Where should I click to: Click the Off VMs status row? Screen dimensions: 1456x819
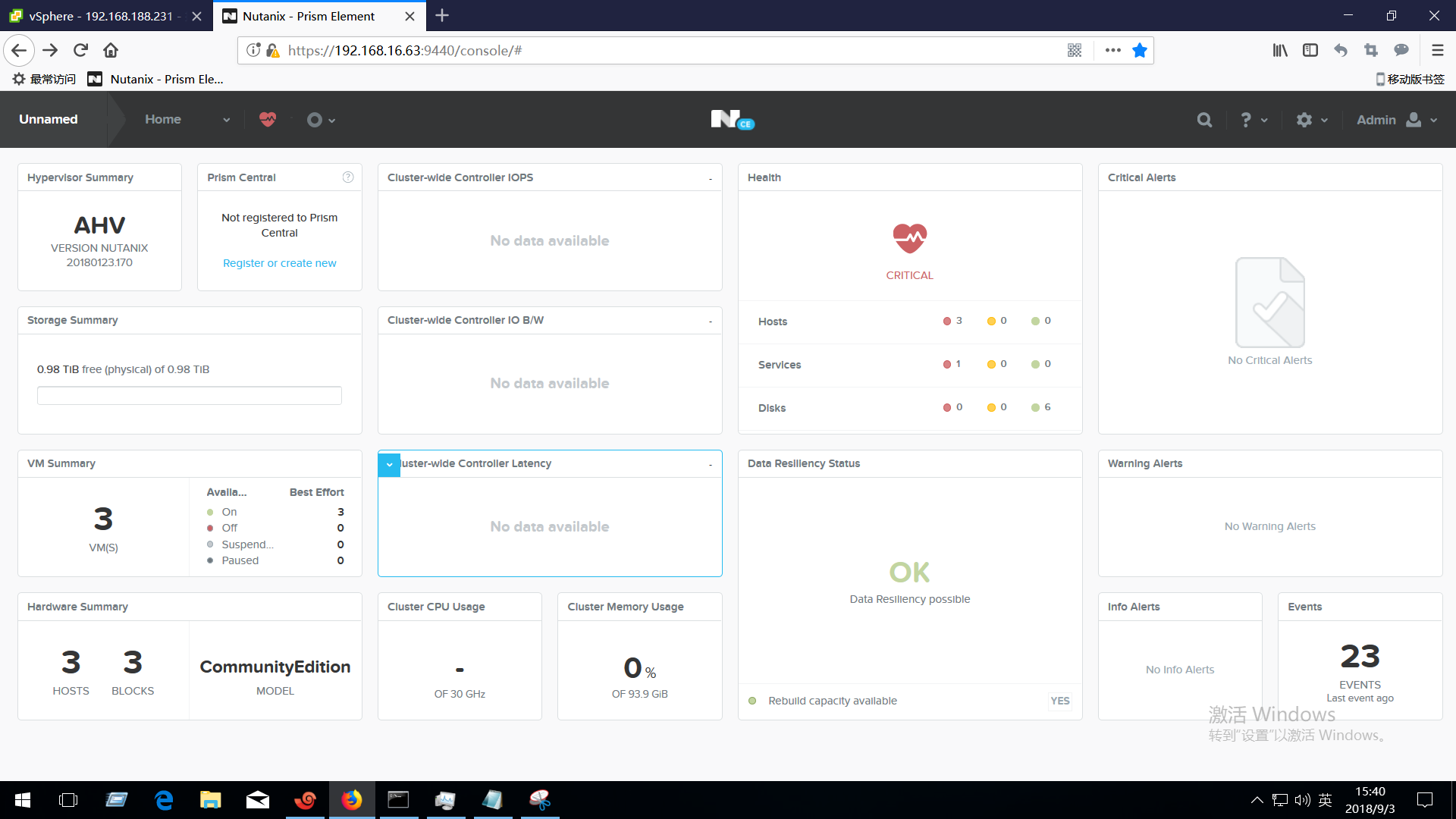point(275,528)
